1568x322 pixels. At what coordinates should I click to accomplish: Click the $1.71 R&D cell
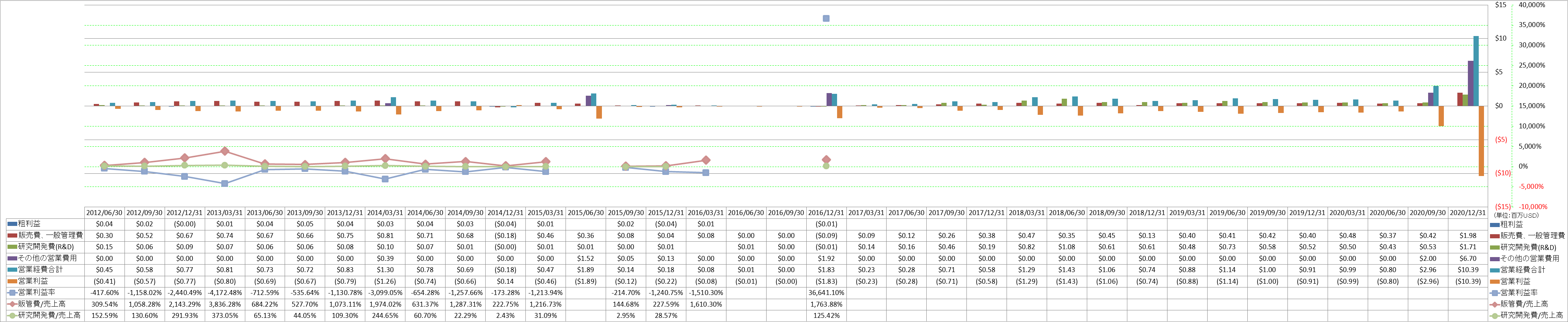[x=1467, y=247]
